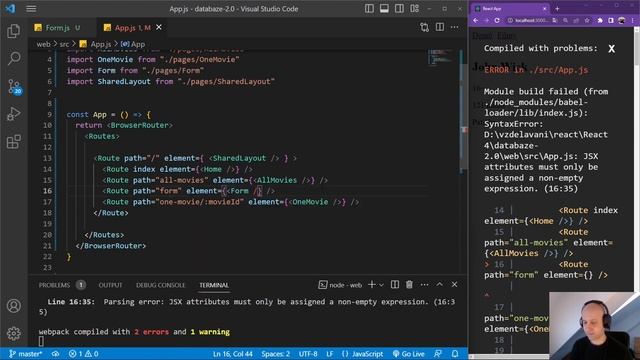Click the master branch status item
The height and width of the screenshot is (360, 640).
[x=25, y=354]
